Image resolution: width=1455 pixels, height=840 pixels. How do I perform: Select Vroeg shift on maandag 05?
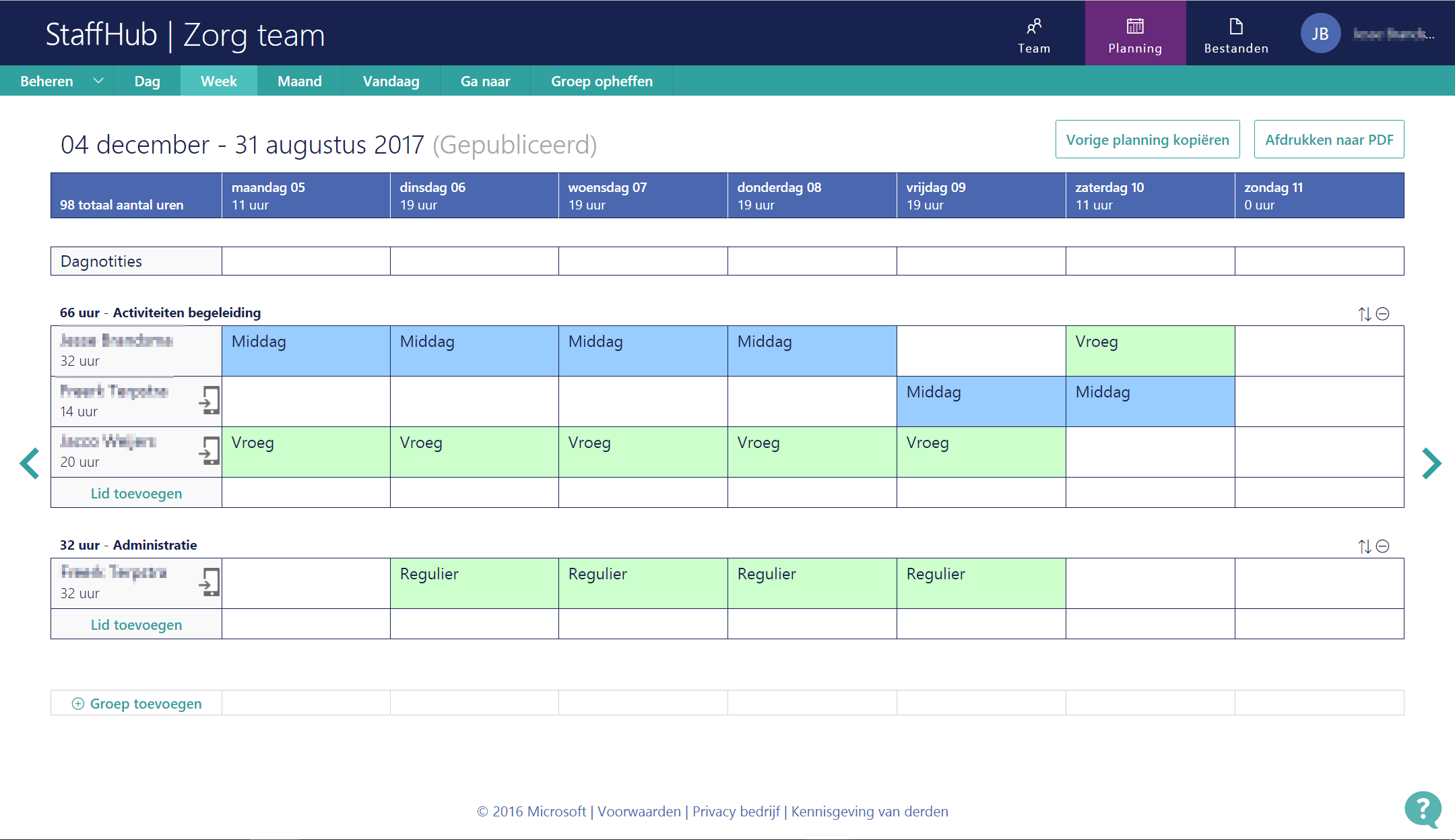tap(306, 452)
